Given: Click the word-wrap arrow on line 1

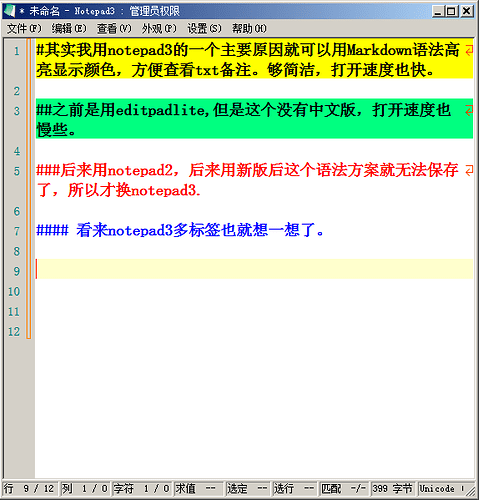Looking at the screenshot, I should [469, 51].
